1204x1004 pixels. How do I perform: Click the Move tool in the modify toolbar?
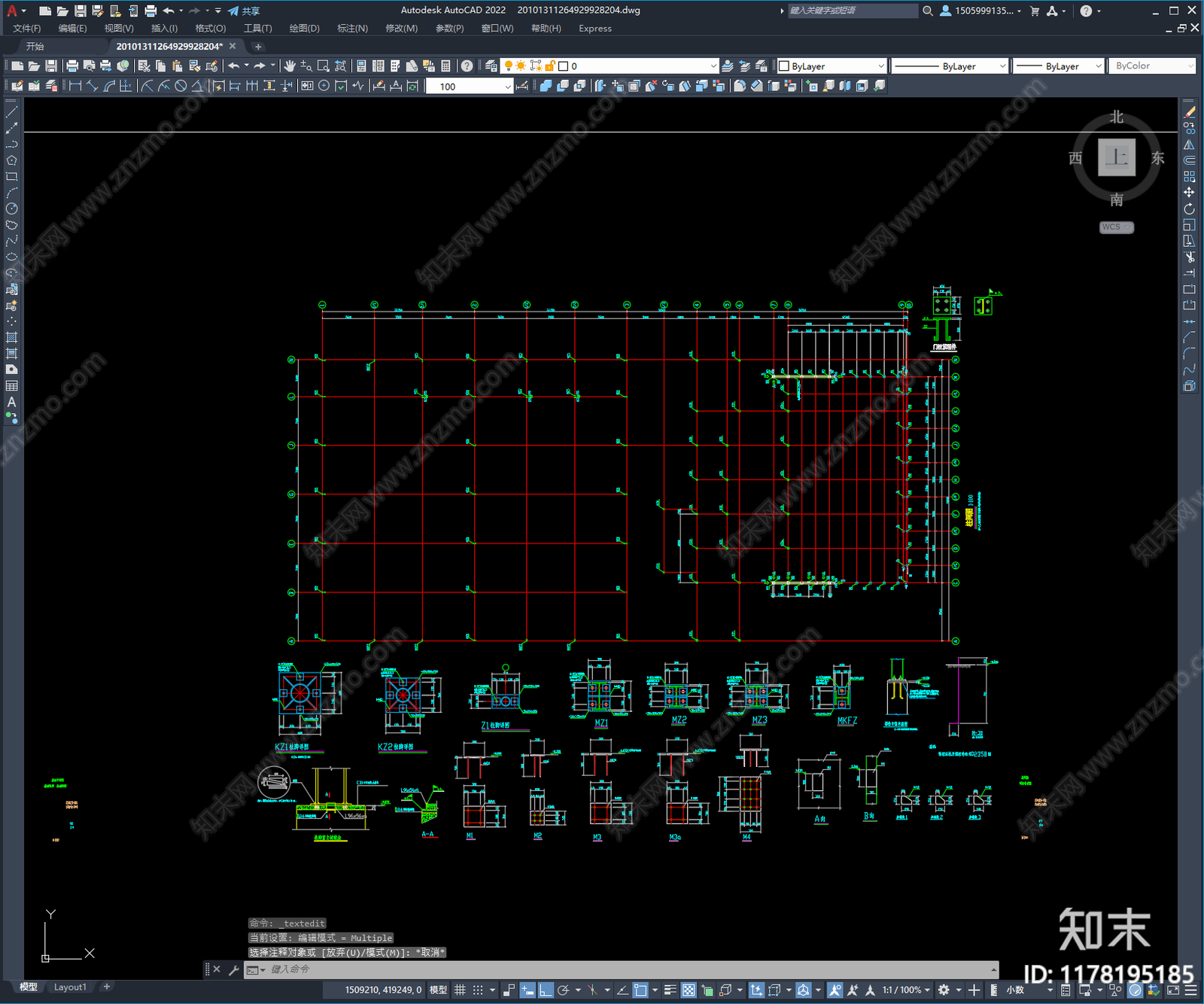coord(1189,193)
